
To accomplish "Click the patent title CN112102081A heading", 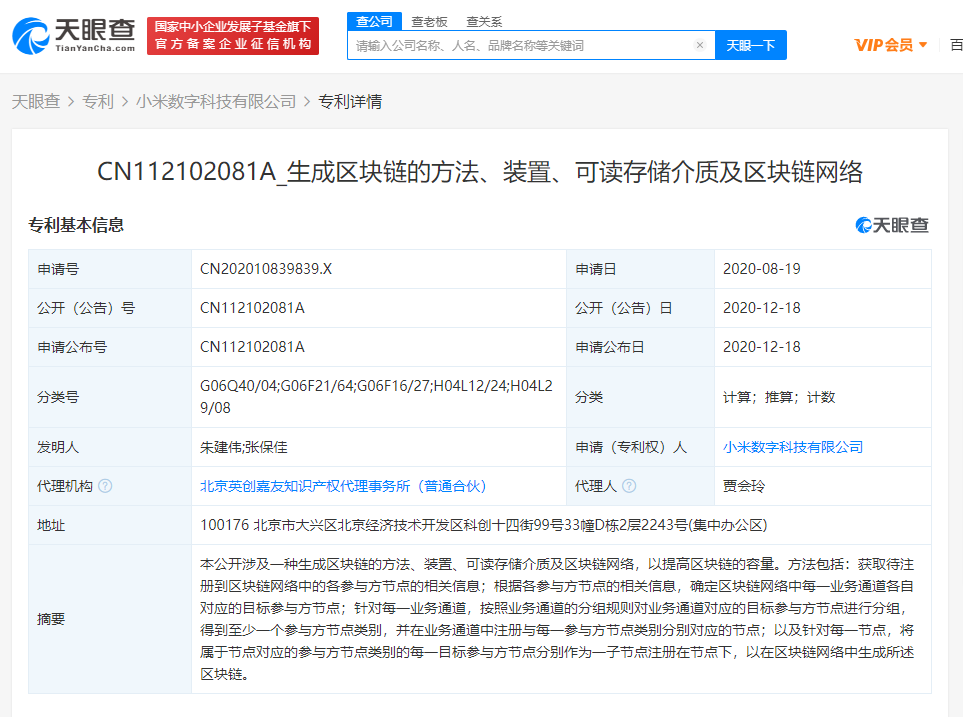I will [480, 172].
